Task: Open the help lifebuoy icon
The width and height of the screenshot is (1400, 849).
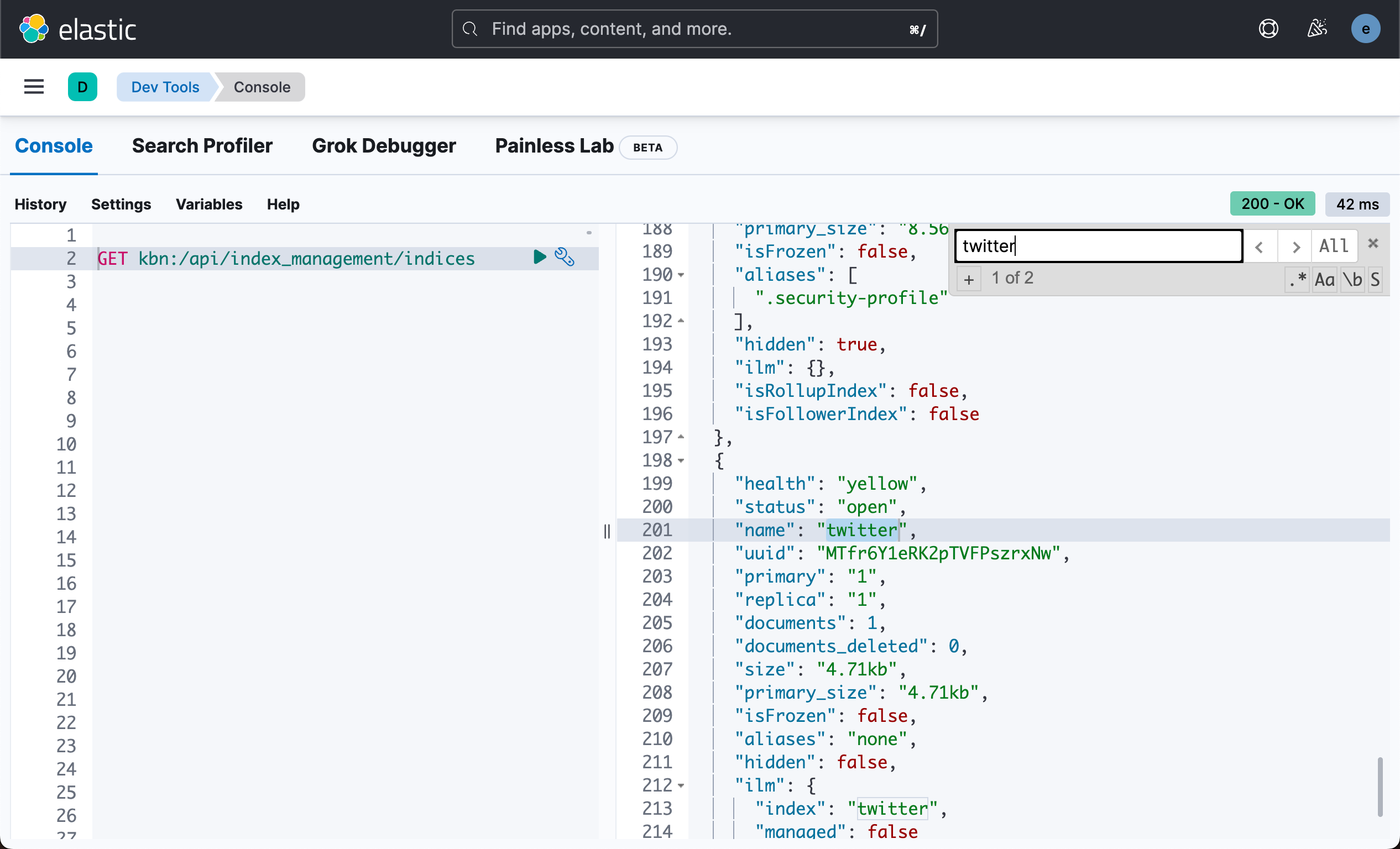Action: click(1269, 28)
